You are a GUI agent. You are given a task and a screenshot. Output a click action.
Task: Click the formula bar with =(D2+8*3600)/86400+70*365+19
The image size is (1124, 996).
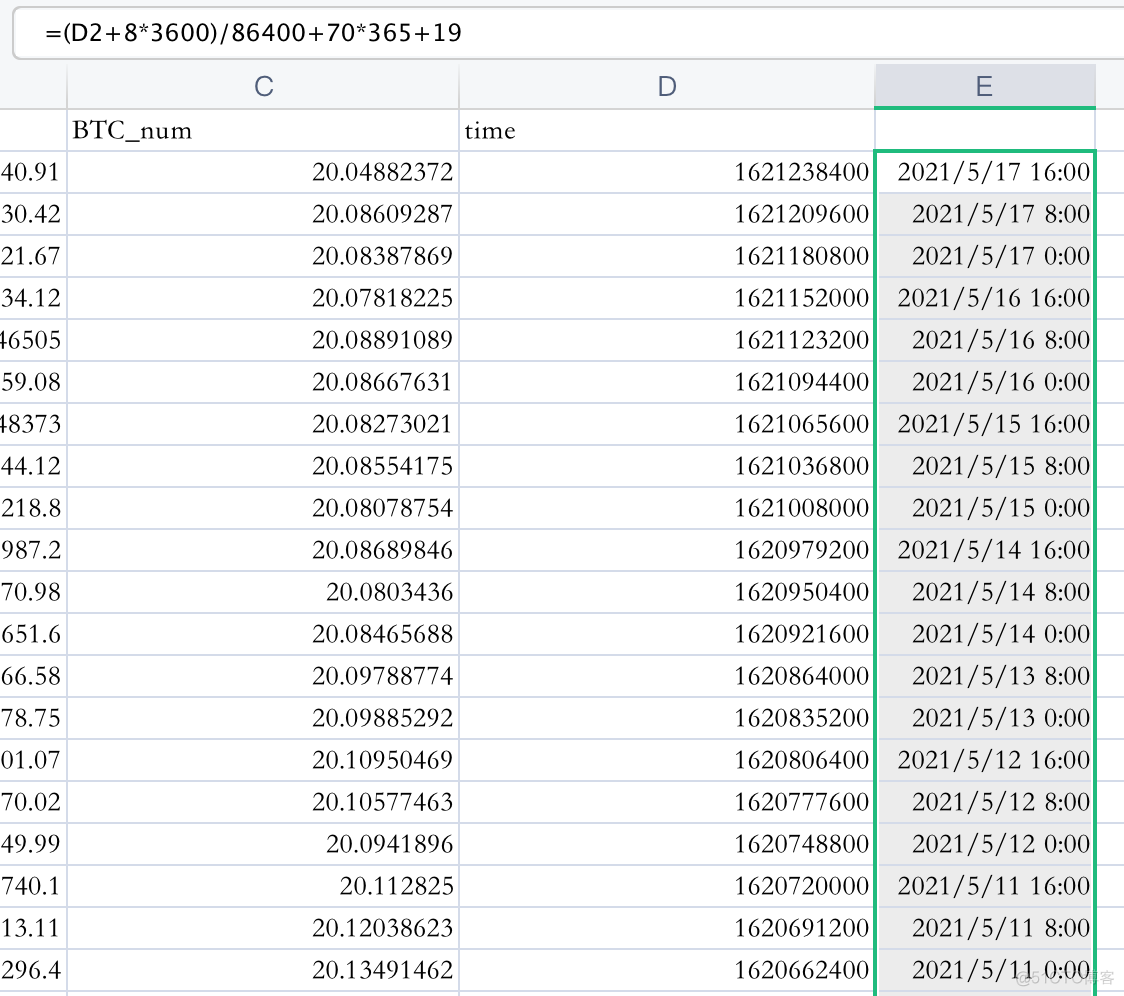click(x=568, y=33)
